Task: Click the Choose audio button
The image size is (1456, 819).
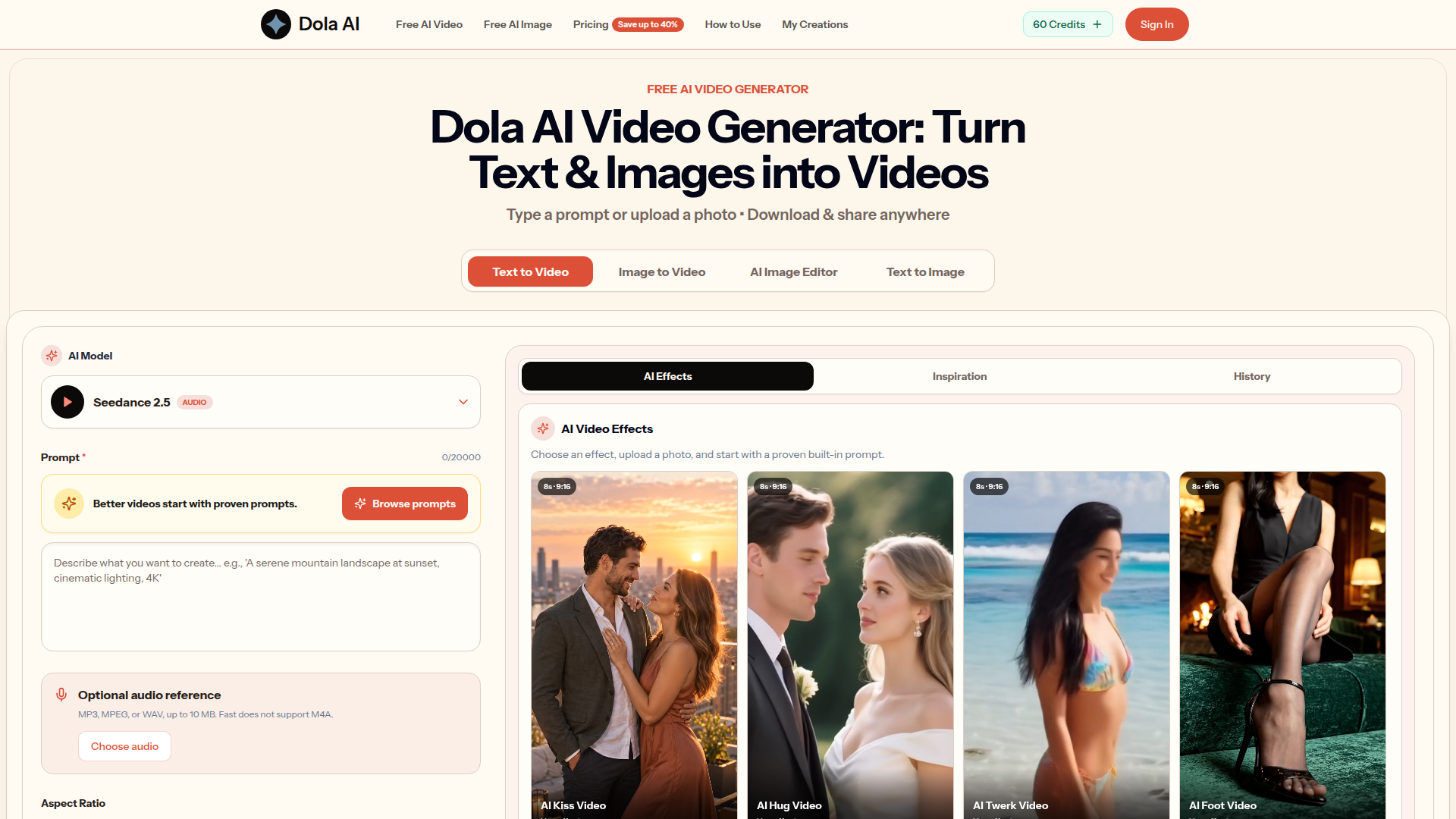Action: (124, 746)
